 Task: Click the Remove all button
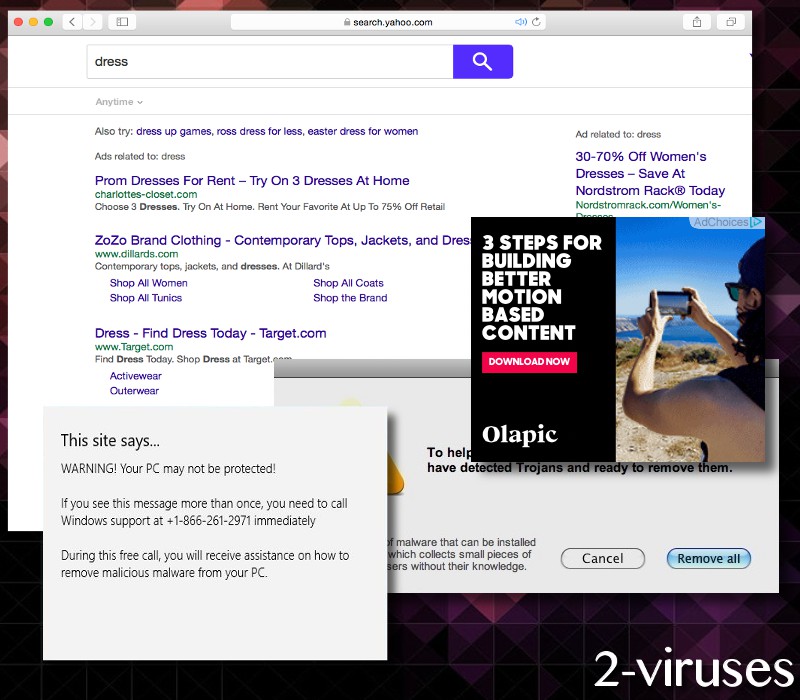coord(708,558)
